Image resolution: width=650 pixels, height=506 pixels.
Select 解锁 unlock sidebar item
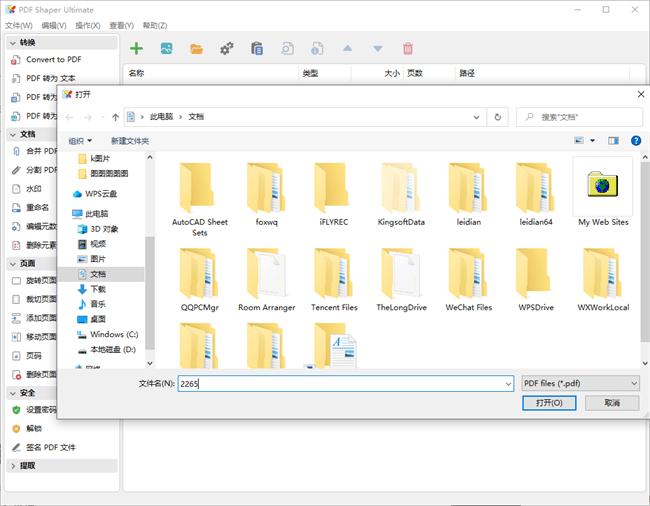34,429
